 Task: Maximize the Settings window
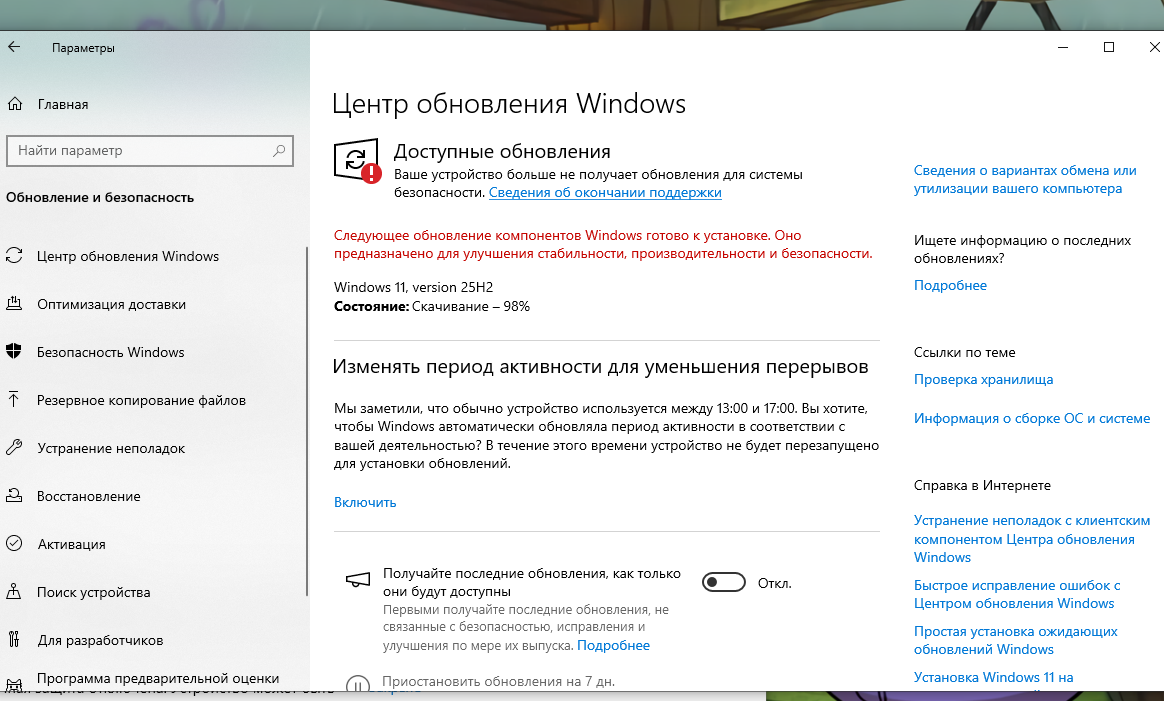tap(1109, 48)
